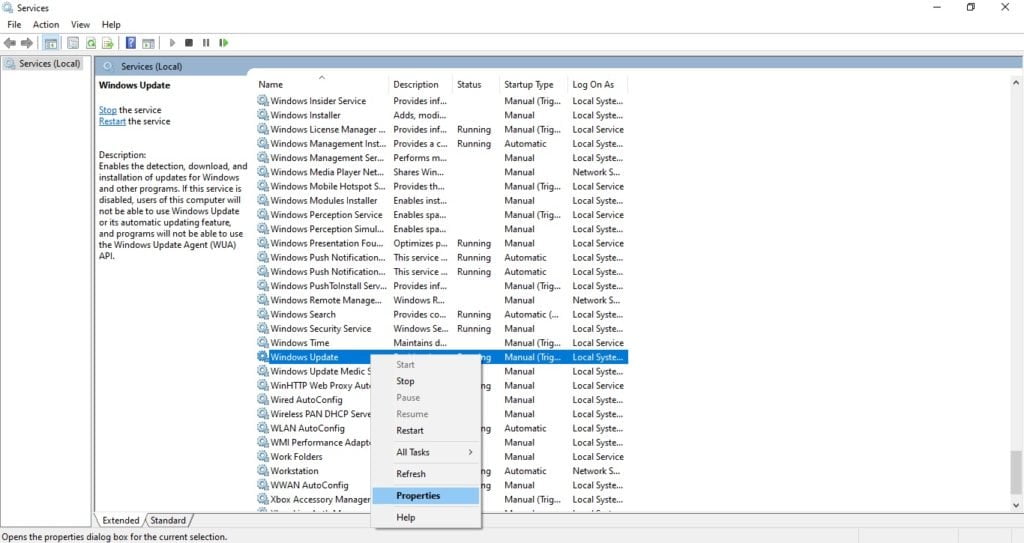Sort by the Description column header
The image size is (1024, 543).
coord(421,84)
